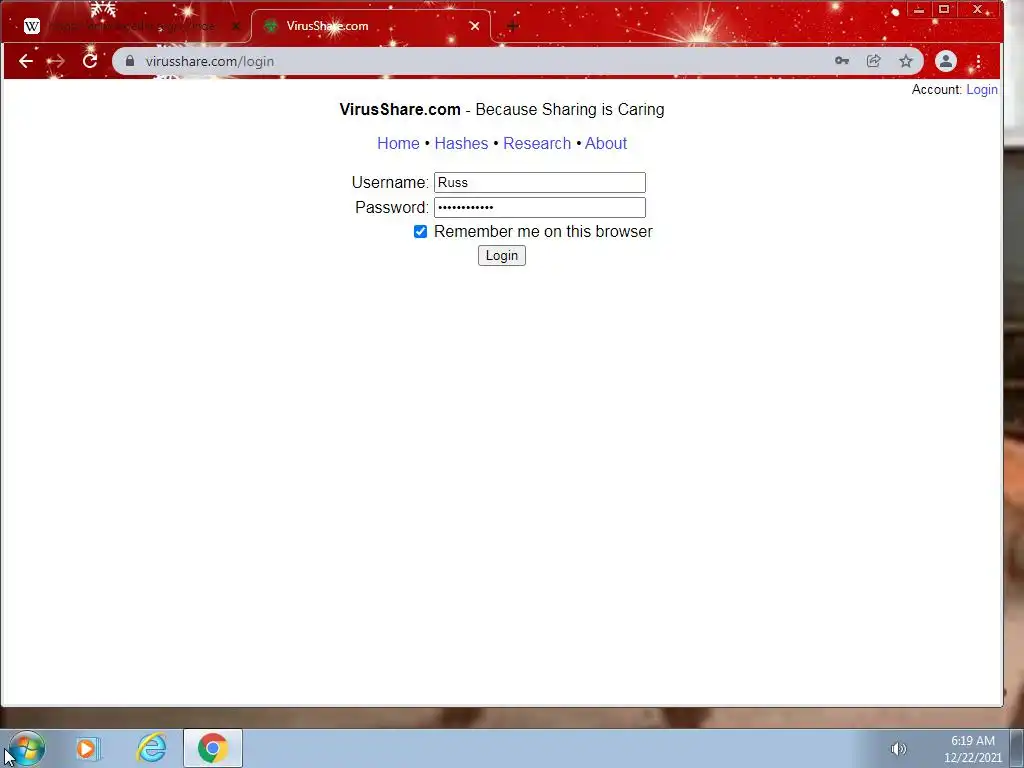Open the Hashes link
Viewport: 1024px width, 768px height.
(x=461, y=143)
